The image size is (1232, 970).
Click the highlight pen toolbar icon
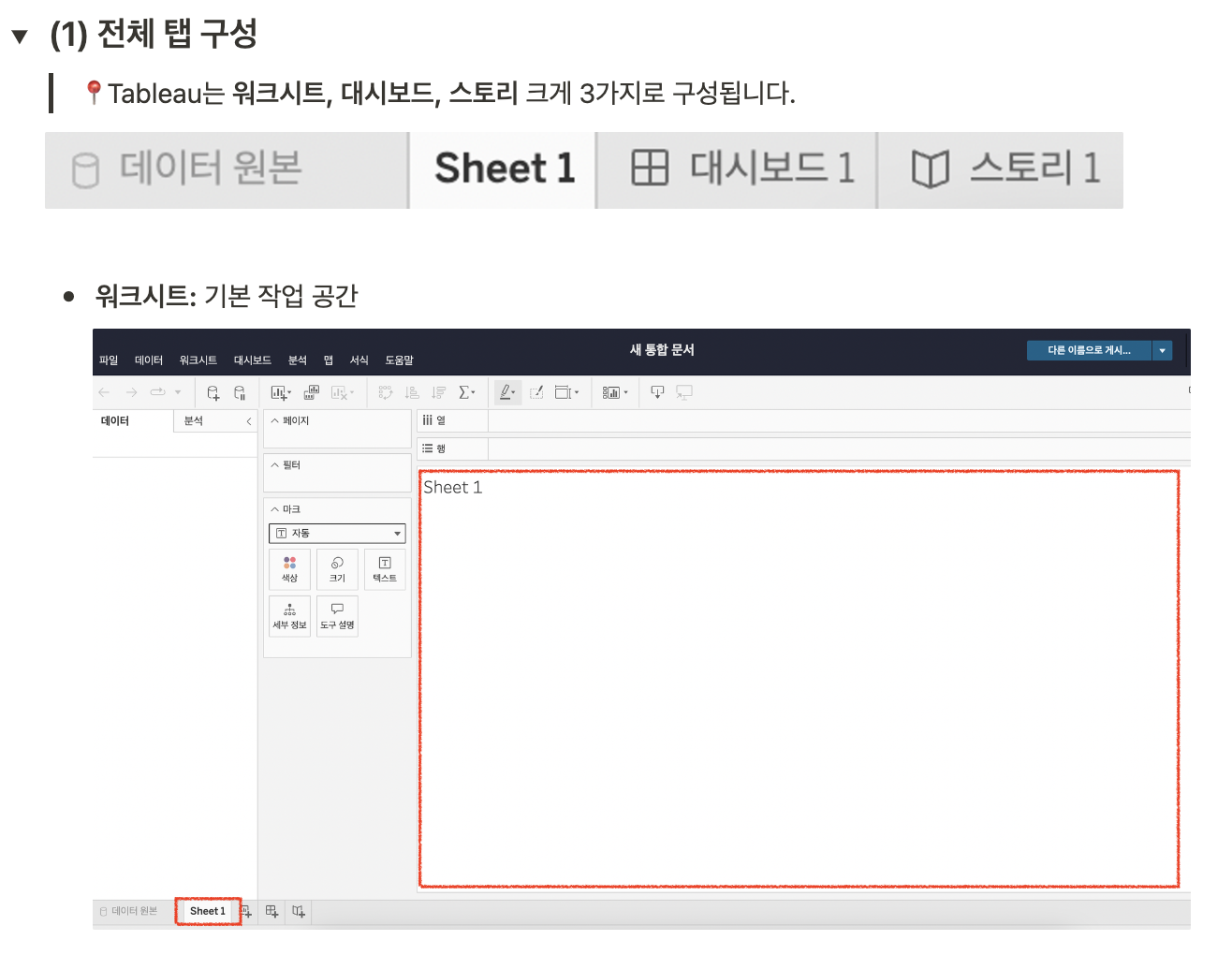[x=506, y=392]
